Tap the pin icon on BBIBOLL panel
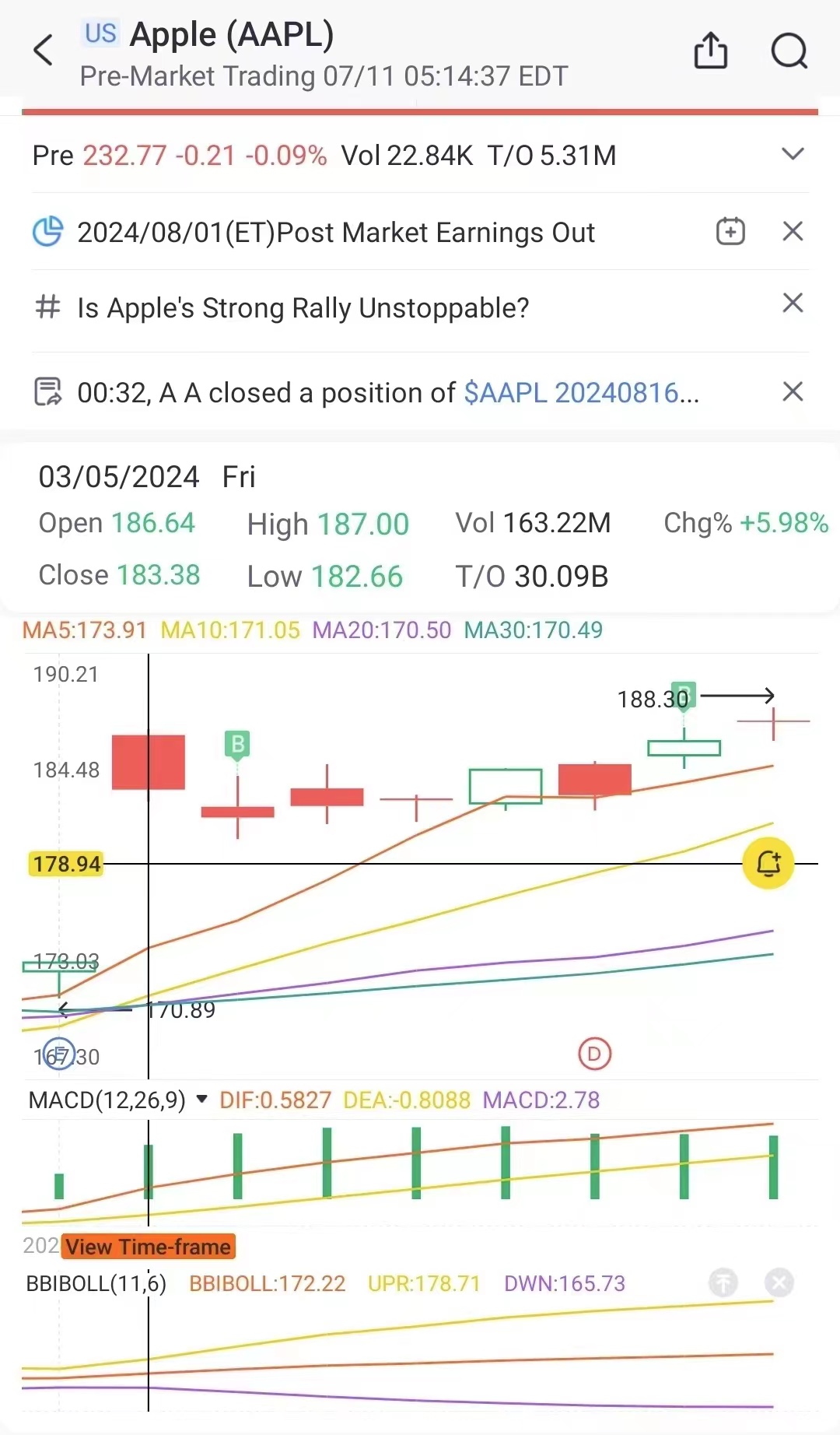Viewport: 840px width, 1435px height. point(723,1282)
